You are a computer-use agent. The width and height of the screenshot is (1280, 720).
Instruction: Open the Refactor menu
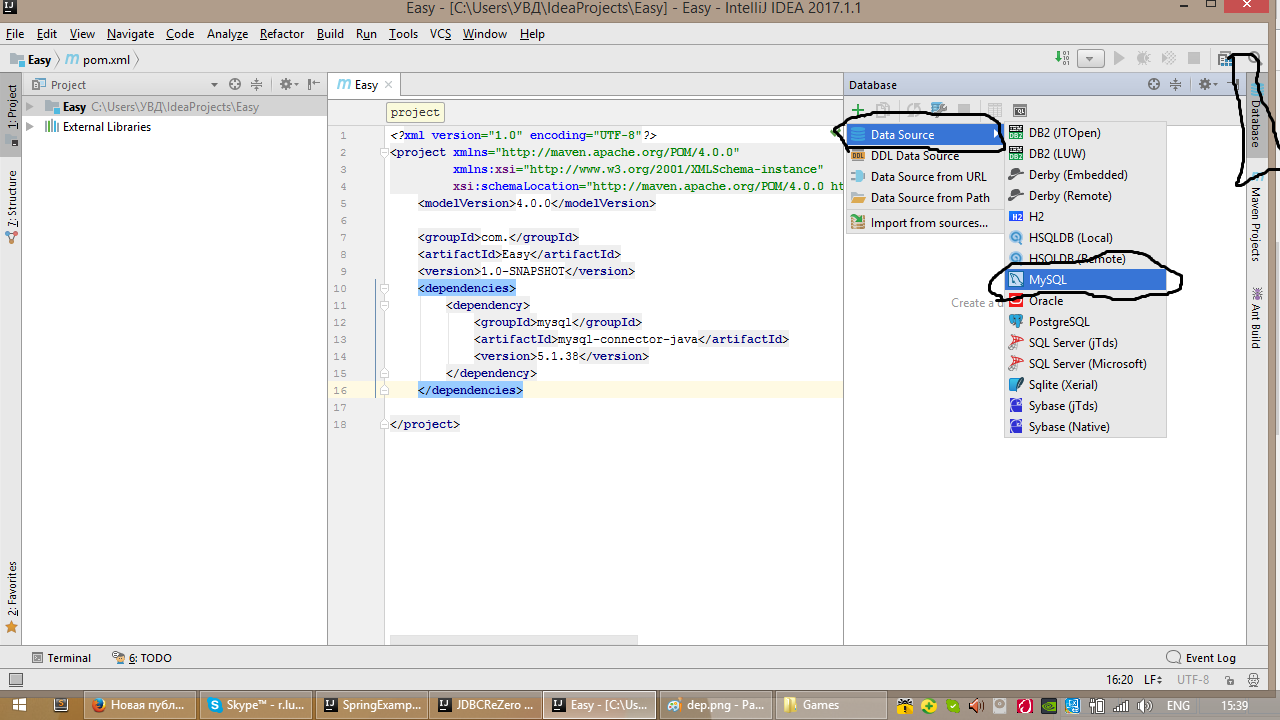282,34
